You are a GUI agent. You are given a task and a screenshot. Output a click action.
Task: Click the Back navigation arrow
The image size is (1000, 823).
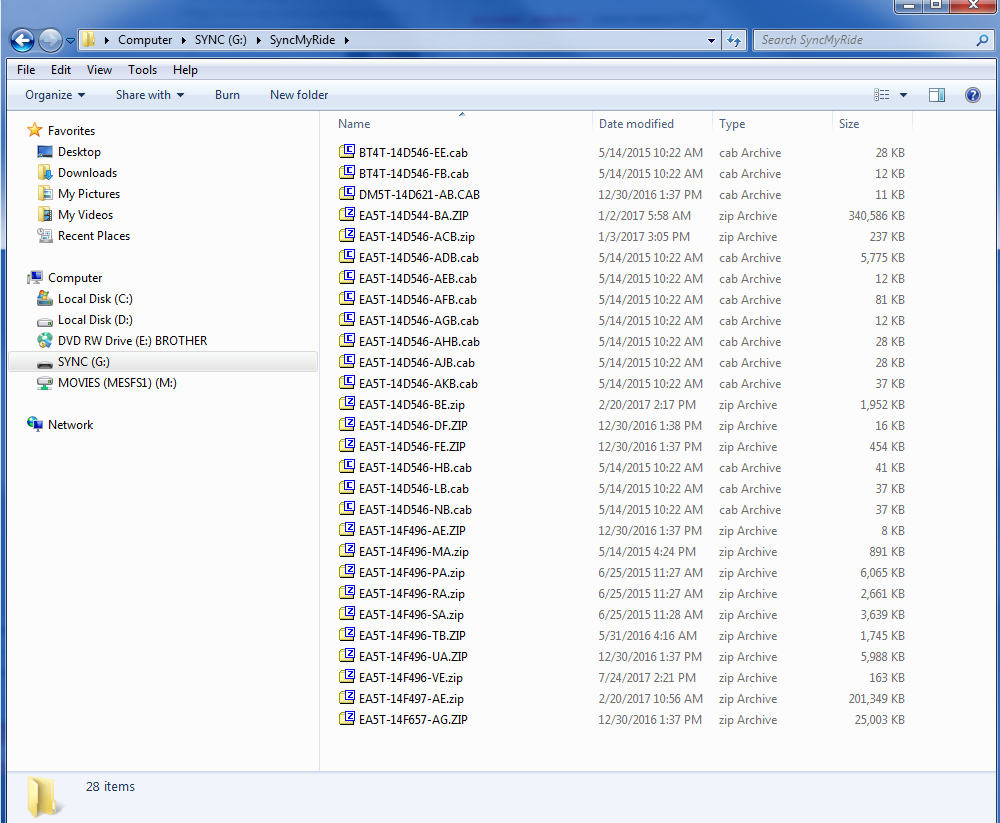[x=20, y=40]
